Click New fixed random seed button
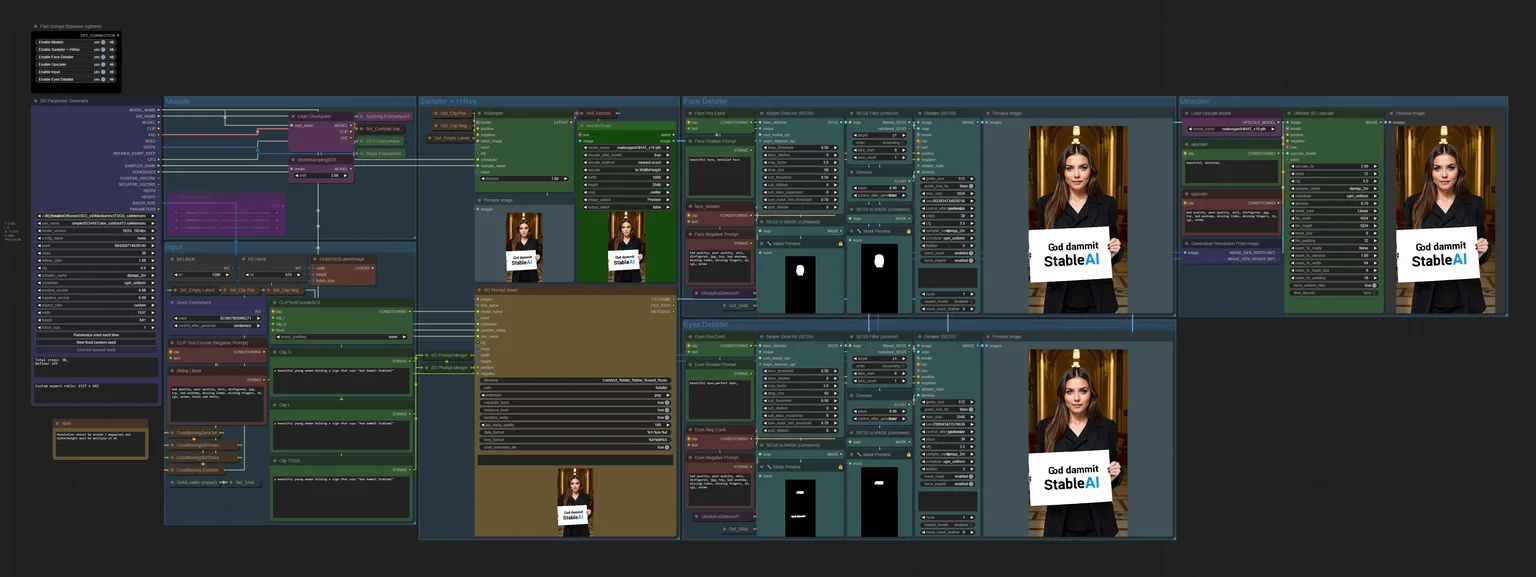Image resolution: width=1536 pixels, height=577 pixels. pyautogui.click(x=96, y=342)
